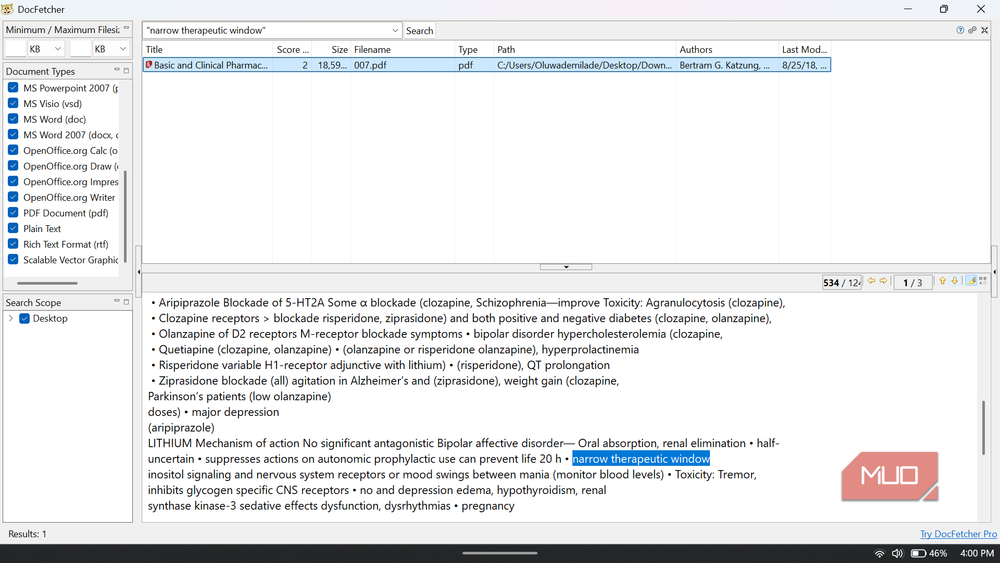Viewport: 1000px width, 563px height.
Task: Collapse the right edge panel arrow
Action: point(994,272)
